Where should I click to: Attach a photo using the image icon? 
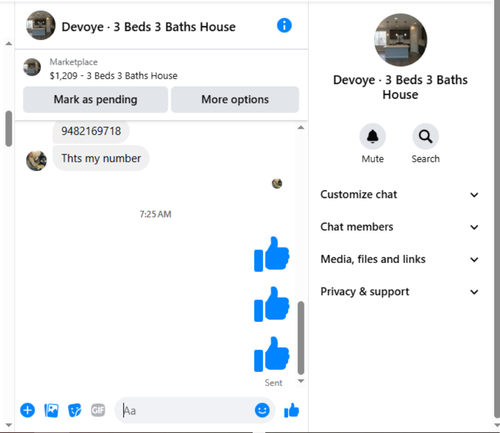51,410
